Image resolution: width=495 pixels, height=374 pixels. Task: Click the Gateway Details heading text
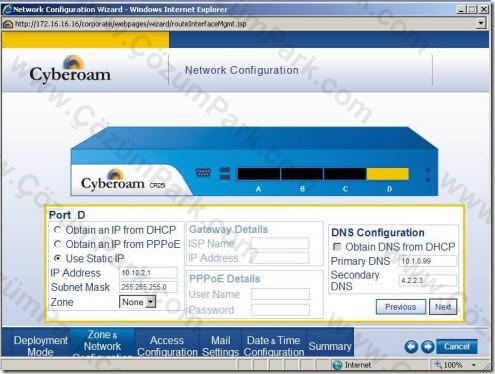click(229, 229)
